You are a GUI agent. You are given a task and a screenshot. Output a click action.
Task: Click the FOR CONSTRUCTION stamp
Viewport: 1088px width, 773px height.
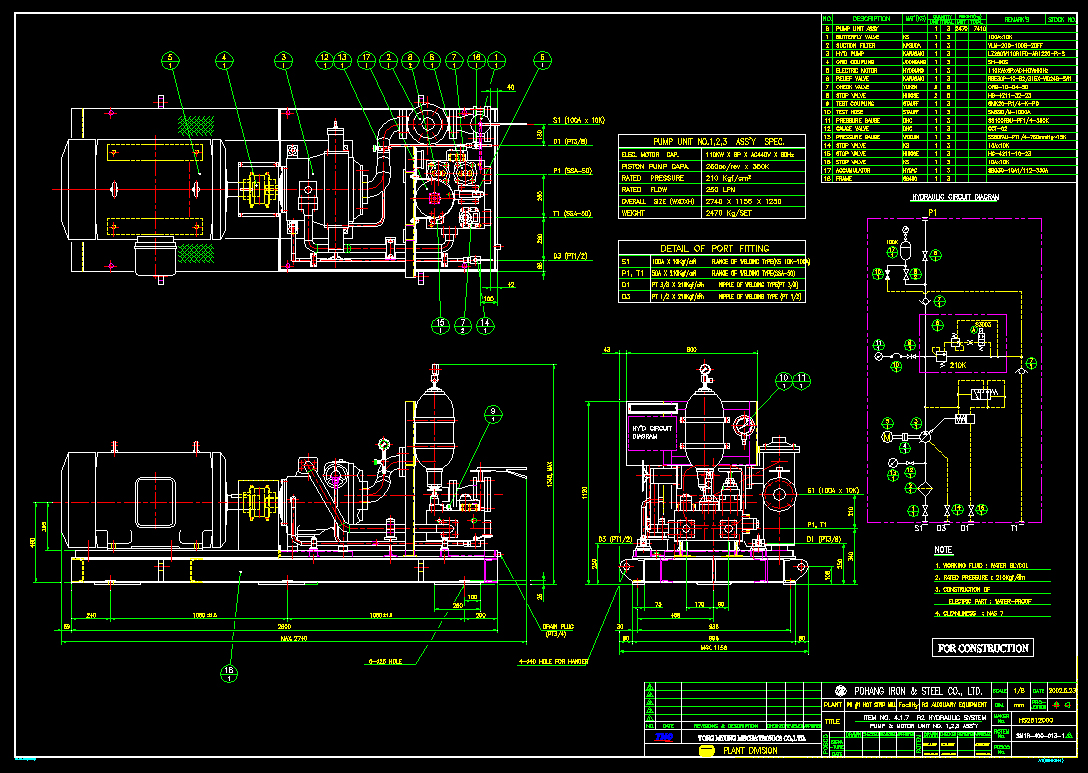click(x=982, y=648)
